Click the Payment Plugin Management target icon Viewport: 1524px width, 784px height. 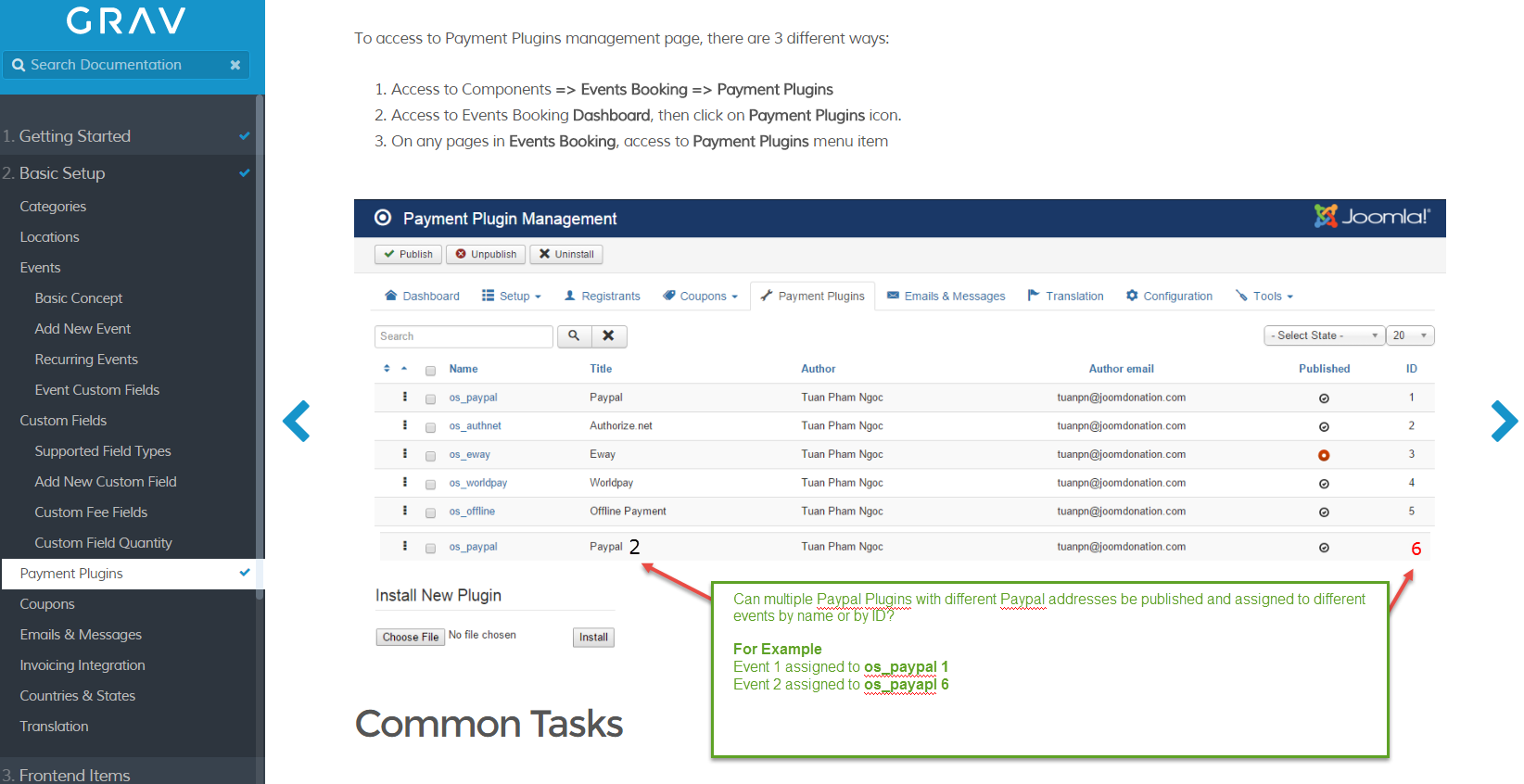point(383,218)
